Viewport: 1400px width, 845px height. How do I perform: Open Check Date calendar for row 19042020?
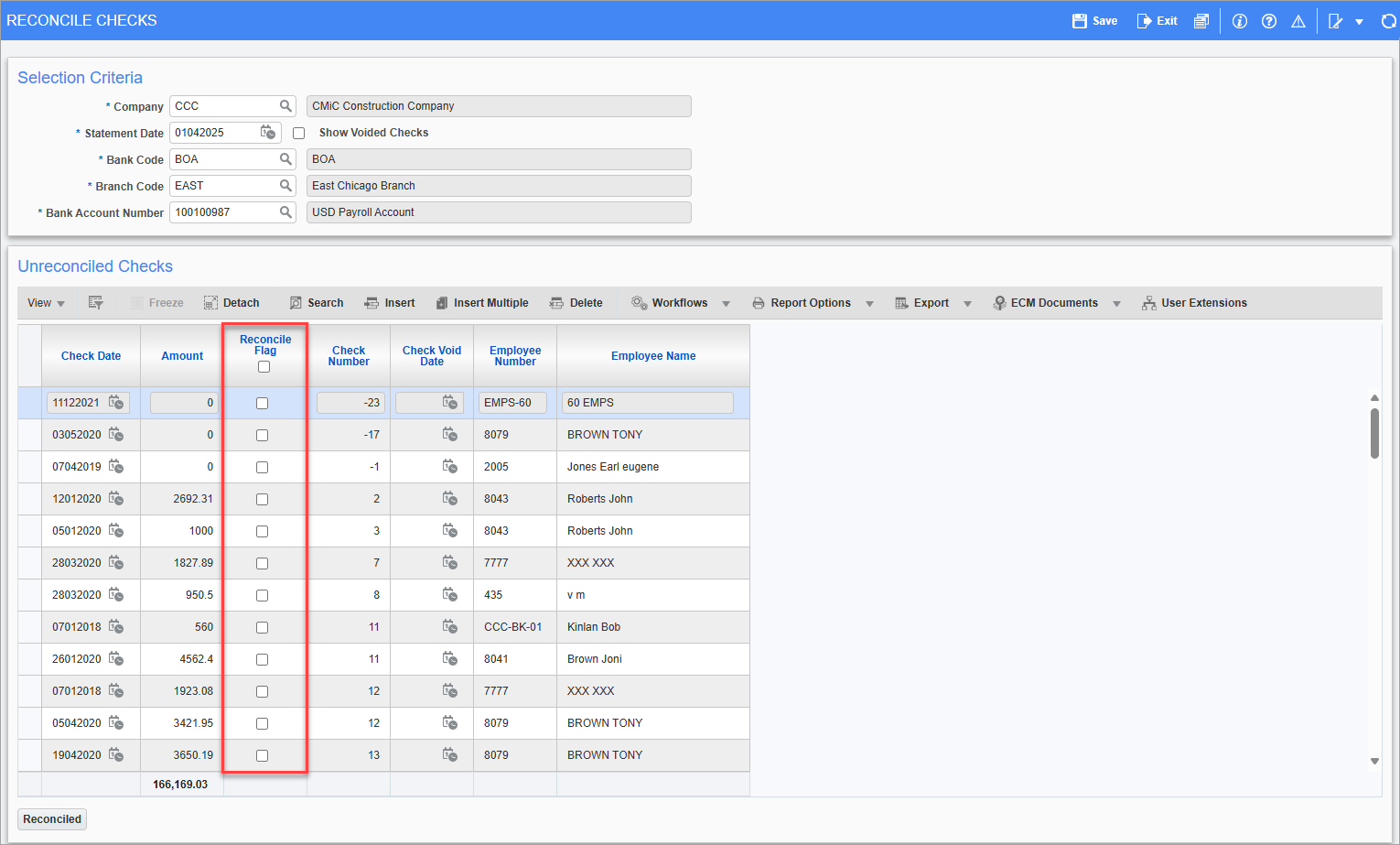[116, 755]
